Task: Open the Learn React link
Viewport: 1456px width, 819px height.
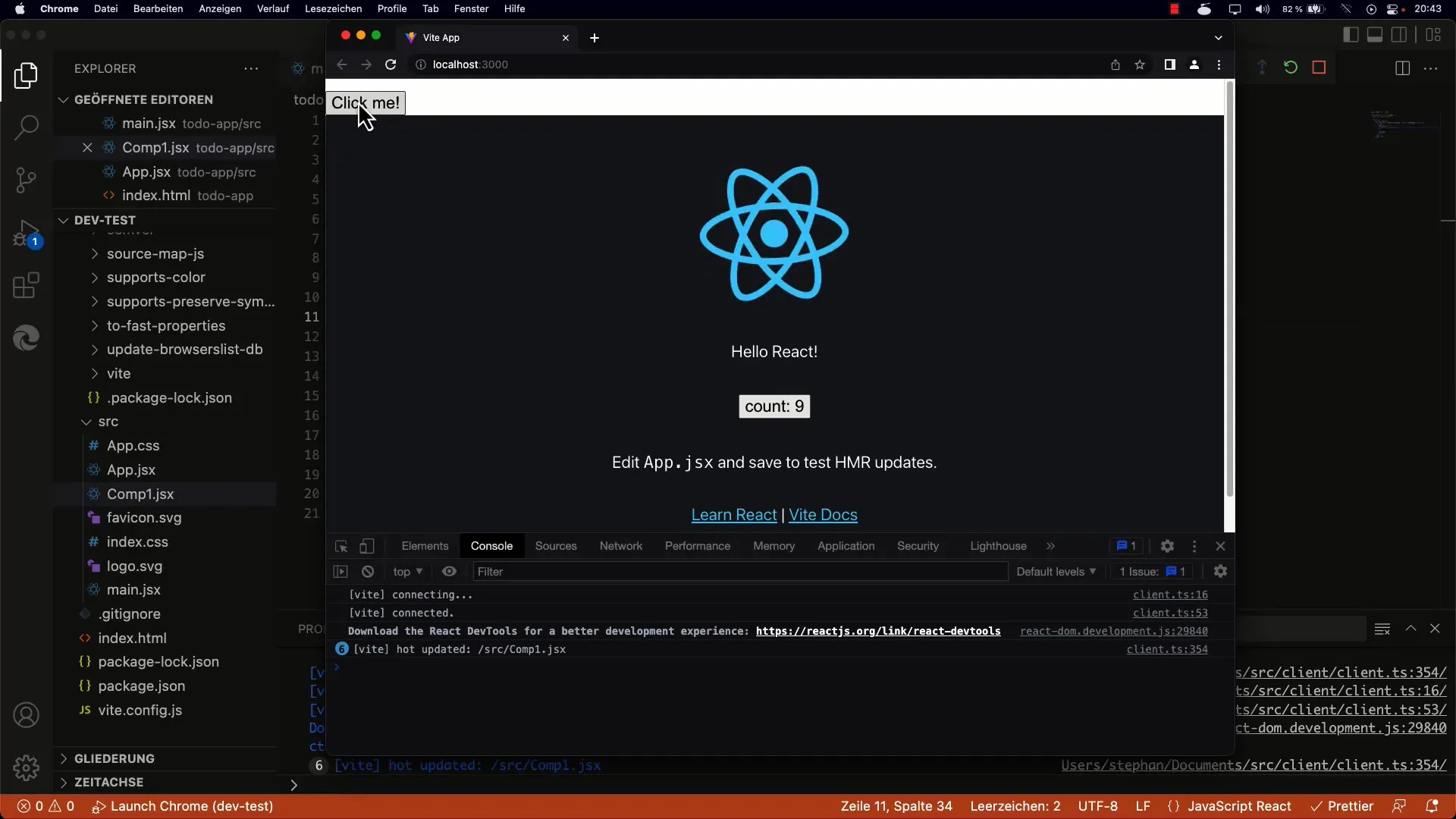Action: 732,514
